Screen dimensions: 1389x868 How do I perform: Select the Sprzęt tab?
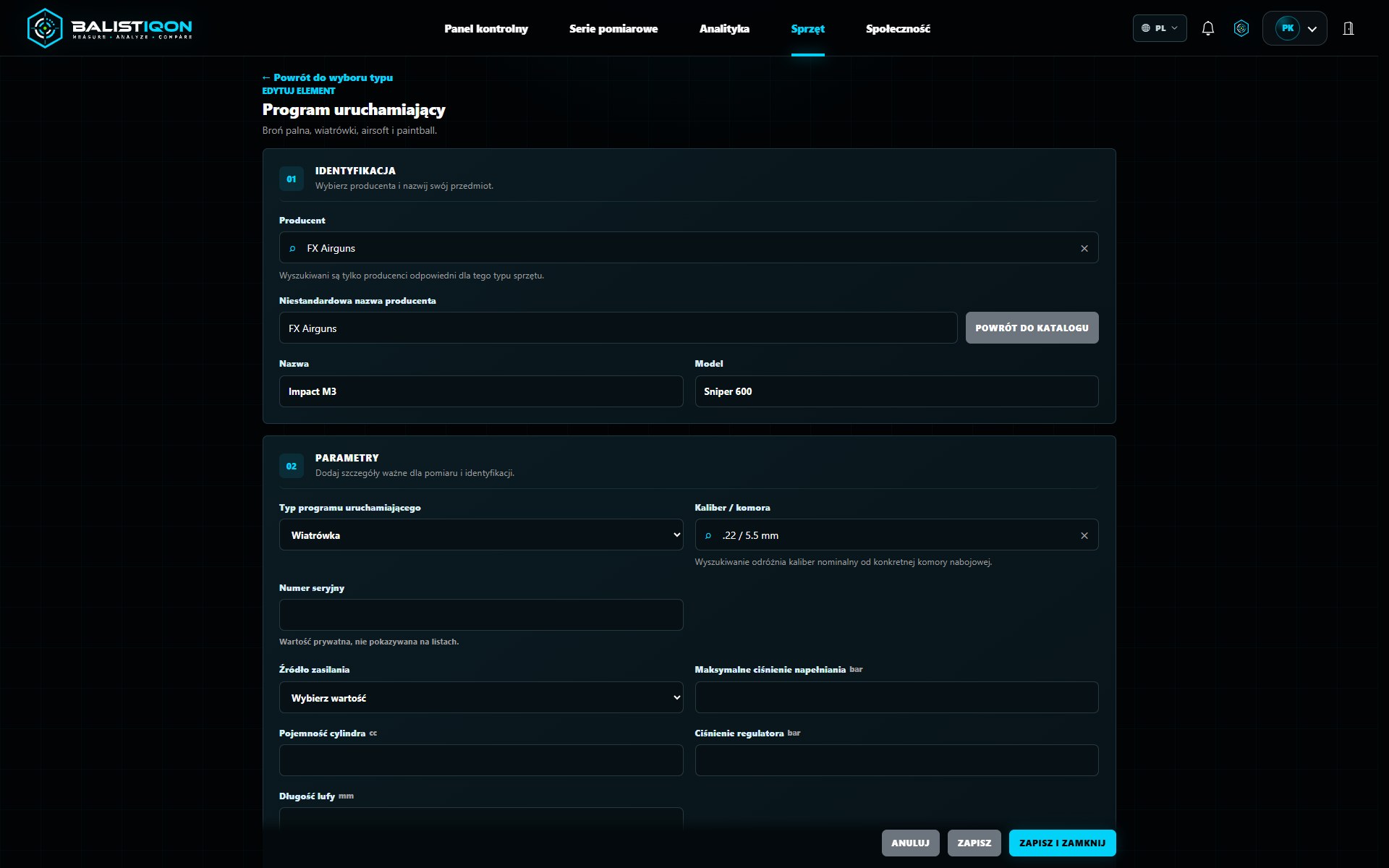coord(808,29)
